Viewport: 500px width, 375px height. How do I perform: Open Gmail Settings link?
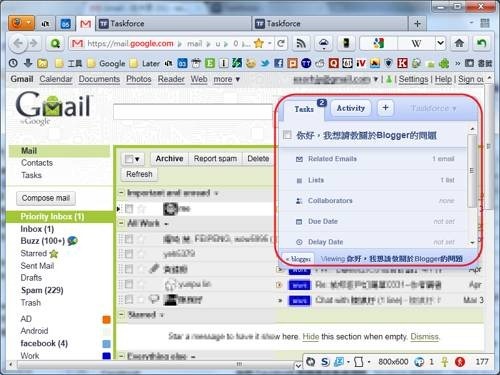point(413,79)
